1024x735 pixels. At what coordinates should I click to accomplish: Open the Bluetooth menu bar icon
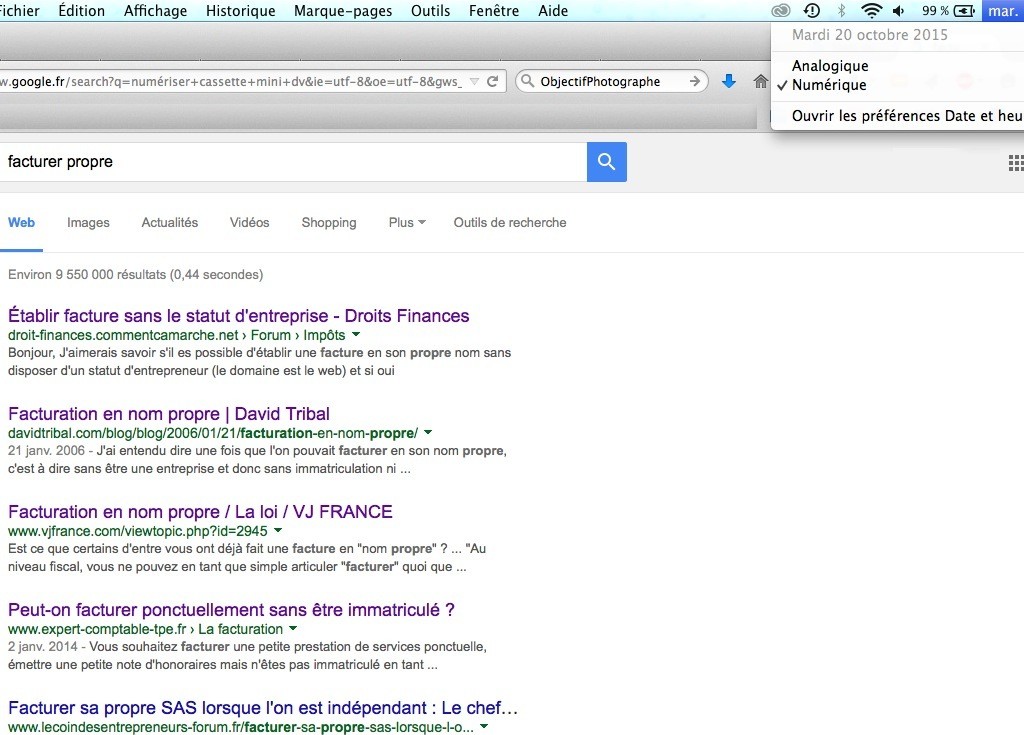pos(841,10)
